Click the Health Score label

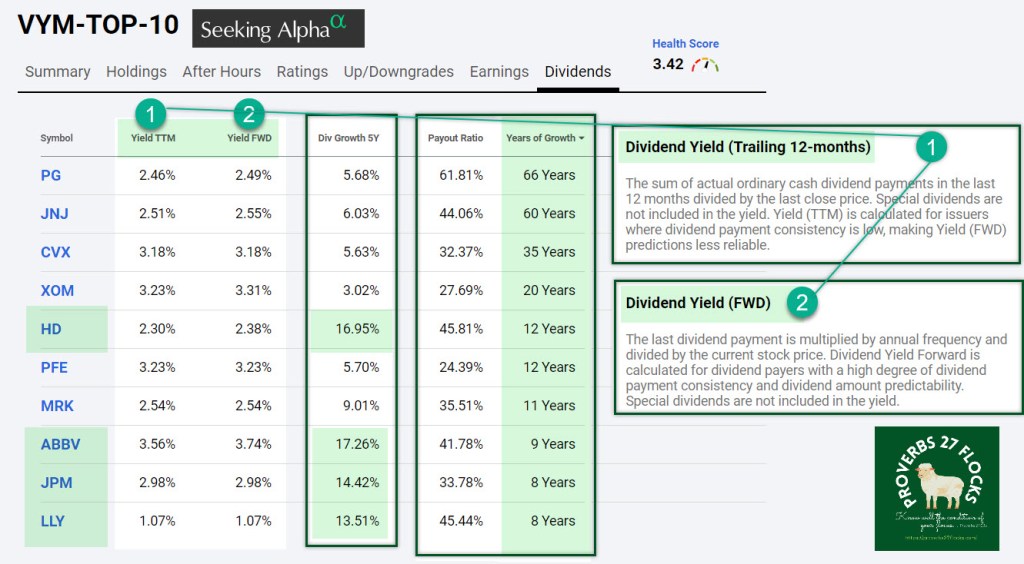[685, 44]
